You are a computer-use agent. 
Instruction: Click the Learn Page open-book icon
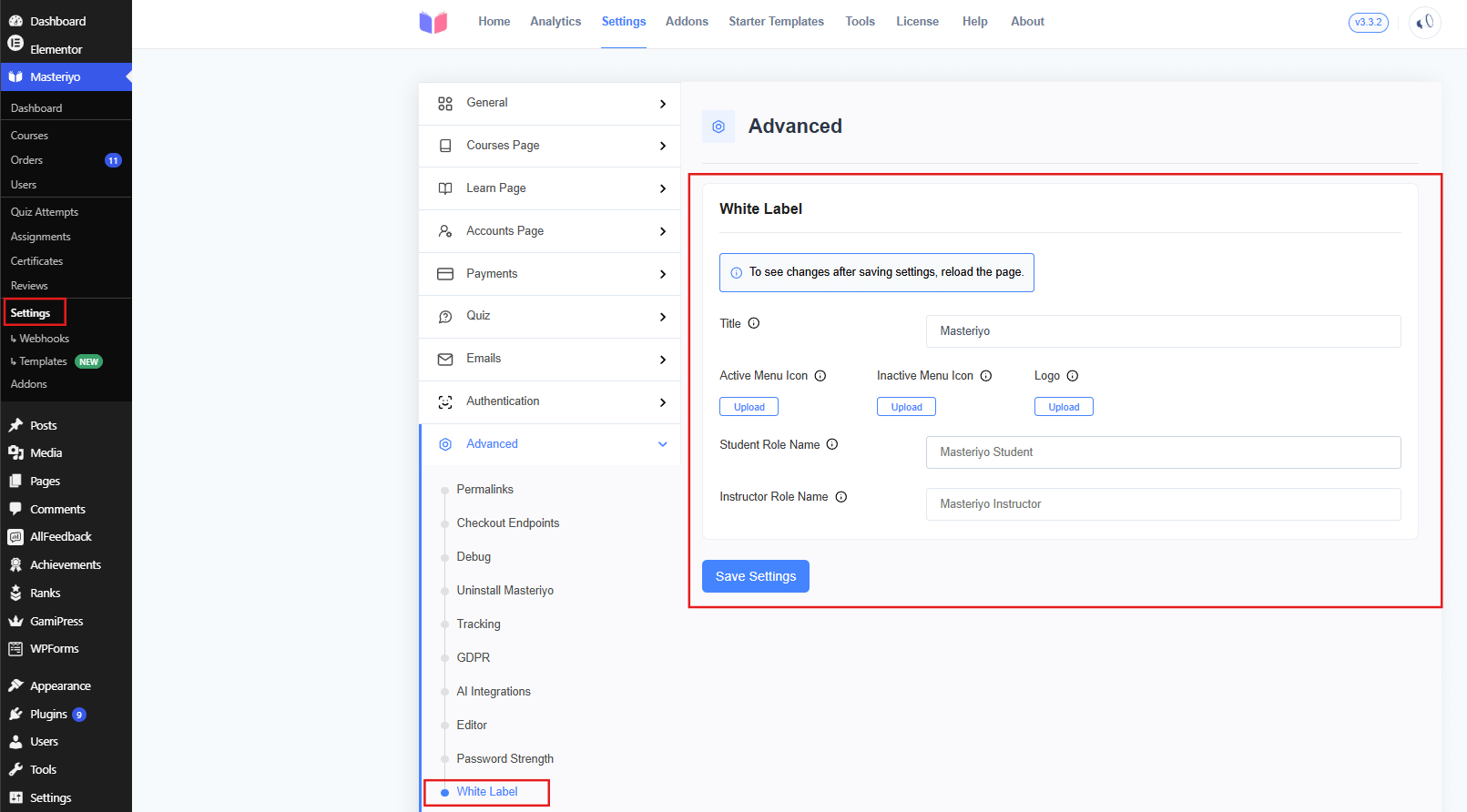(x=445, y=188)
